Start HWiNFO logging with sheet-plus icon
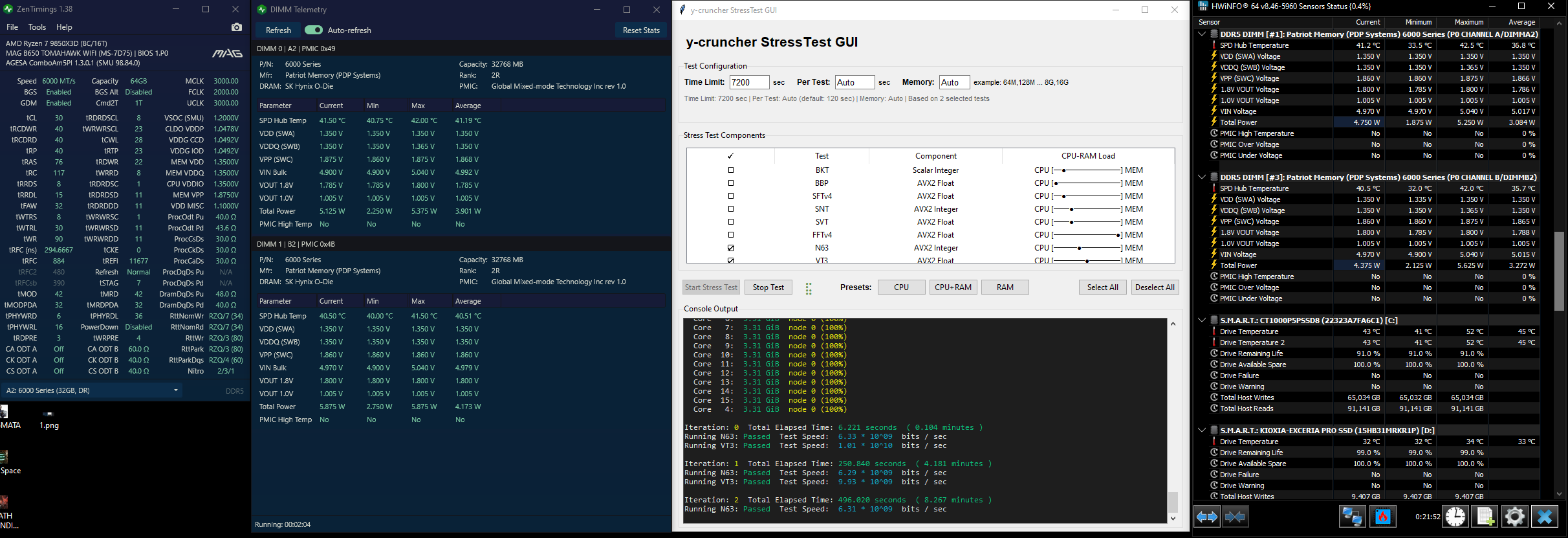The height and width of the screenshot is (538, 1568). pos(1485,517)
